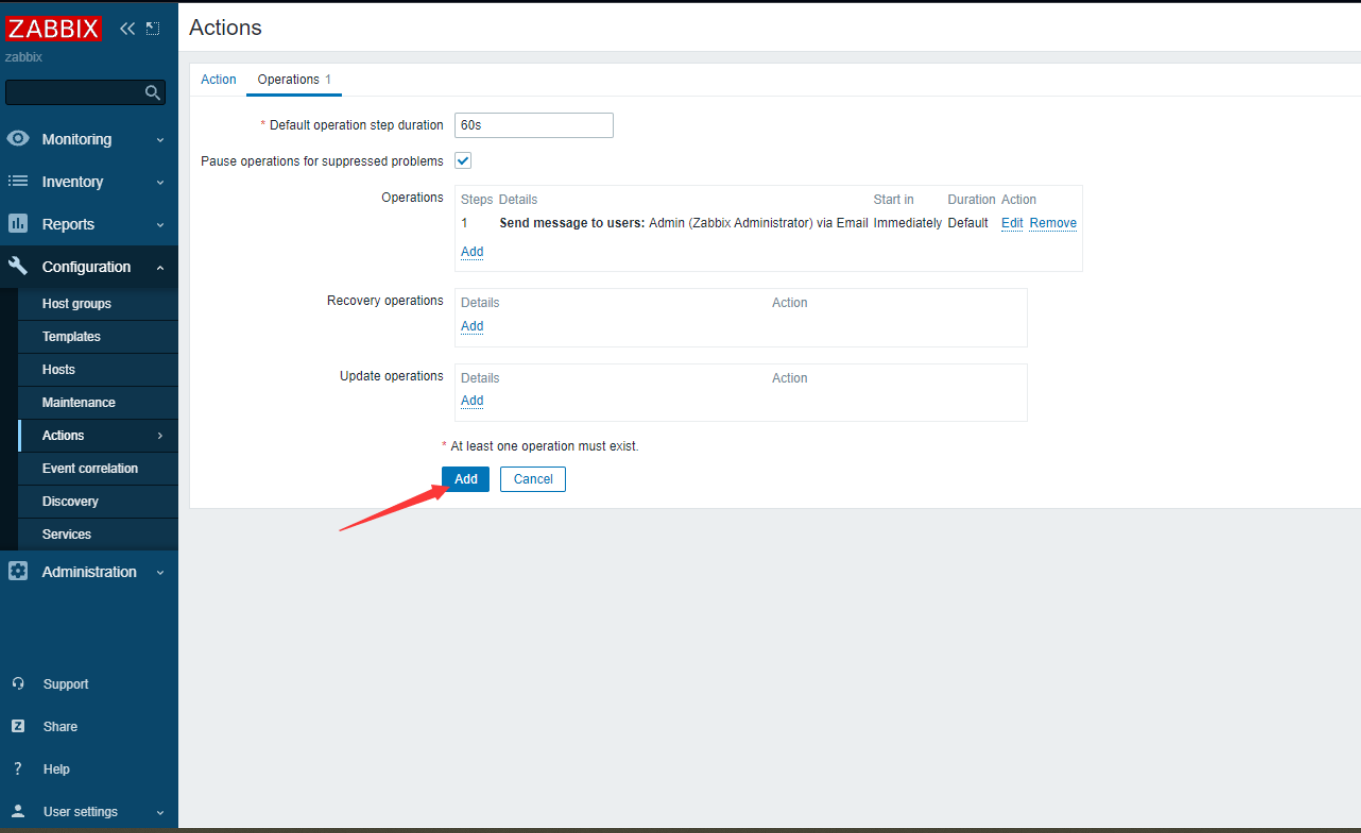Open Templates in sidebar
The height and width of the screenshot is (833, 1361).
click(71, 336)
